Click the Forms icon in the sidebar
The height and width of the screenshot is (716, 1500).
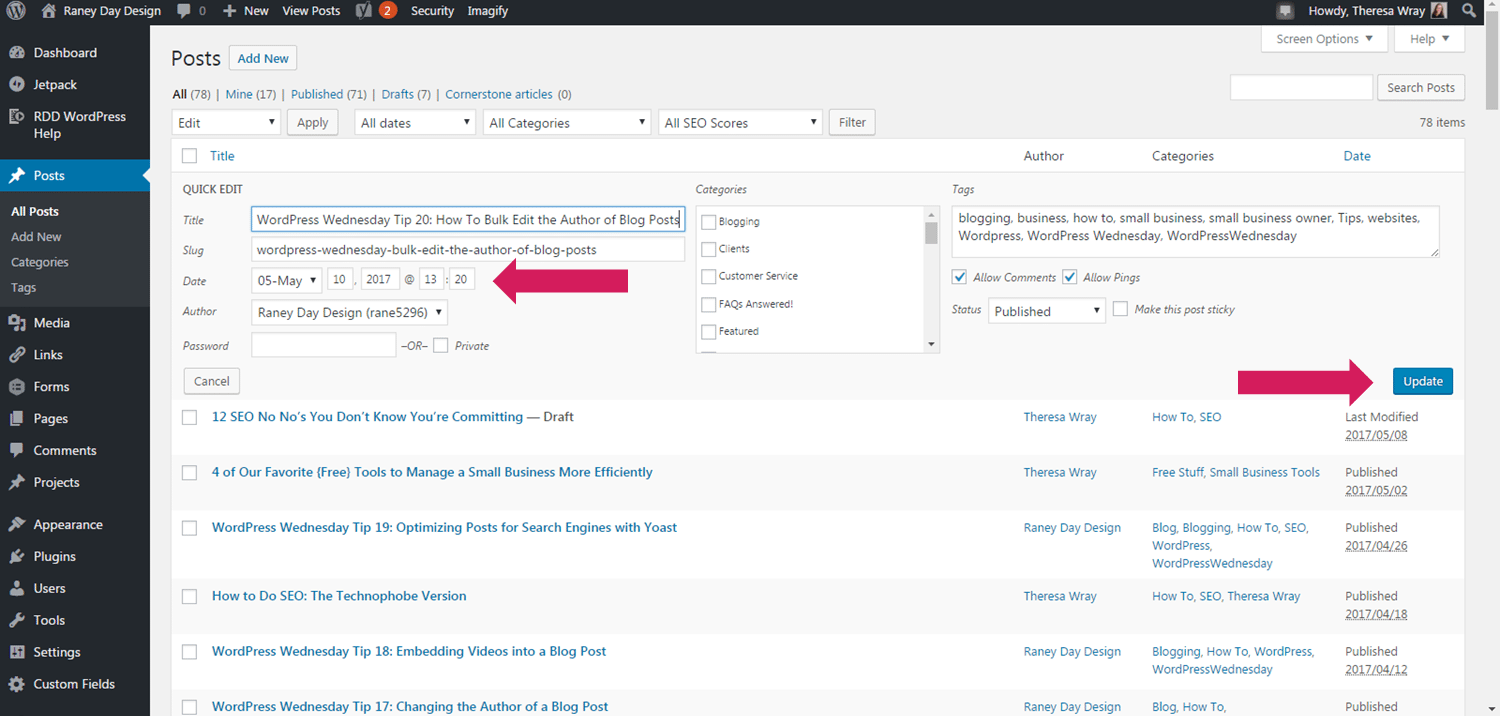click(x=17, y=387)
